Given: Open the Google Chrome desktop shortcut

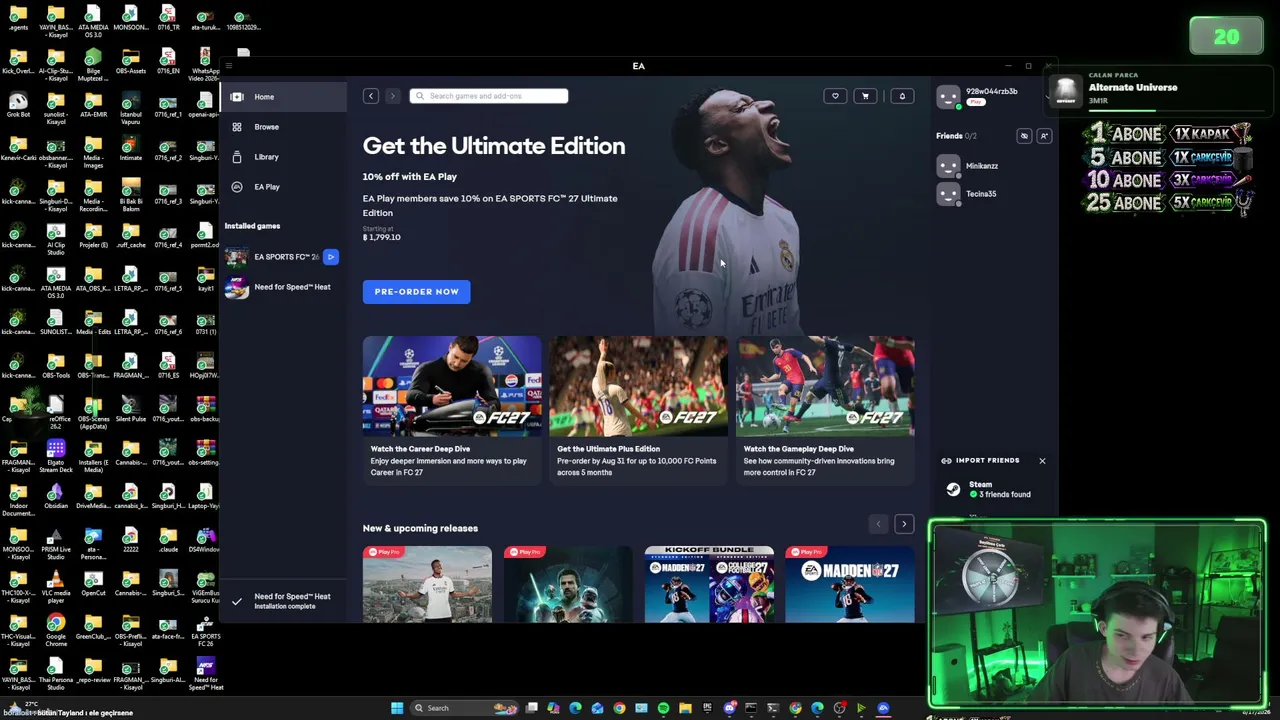Looking at the screenshot, I should [56, 629].
